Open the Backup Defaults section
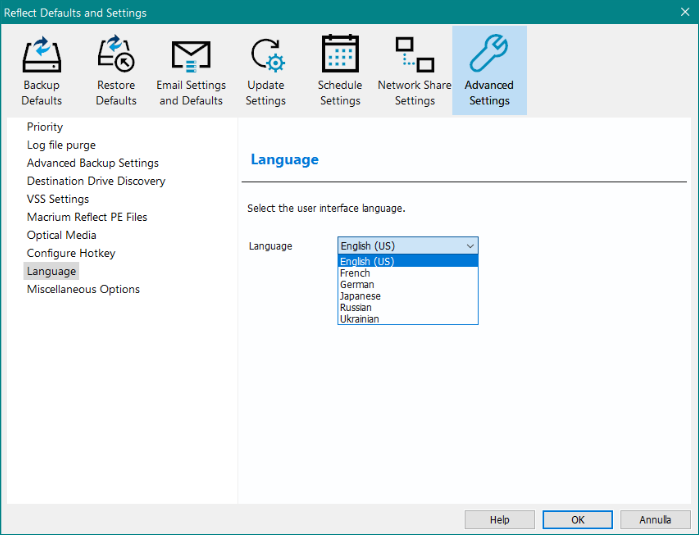The height and width of the screenshot is (535, 699). 41,70
